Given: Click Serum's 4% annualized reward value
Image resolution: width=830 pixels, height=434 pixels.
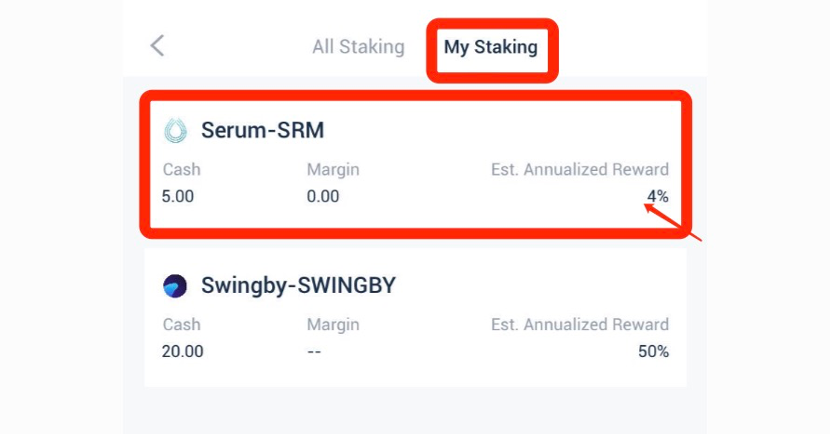Looking at the screenshot, I should click(657, 197).
